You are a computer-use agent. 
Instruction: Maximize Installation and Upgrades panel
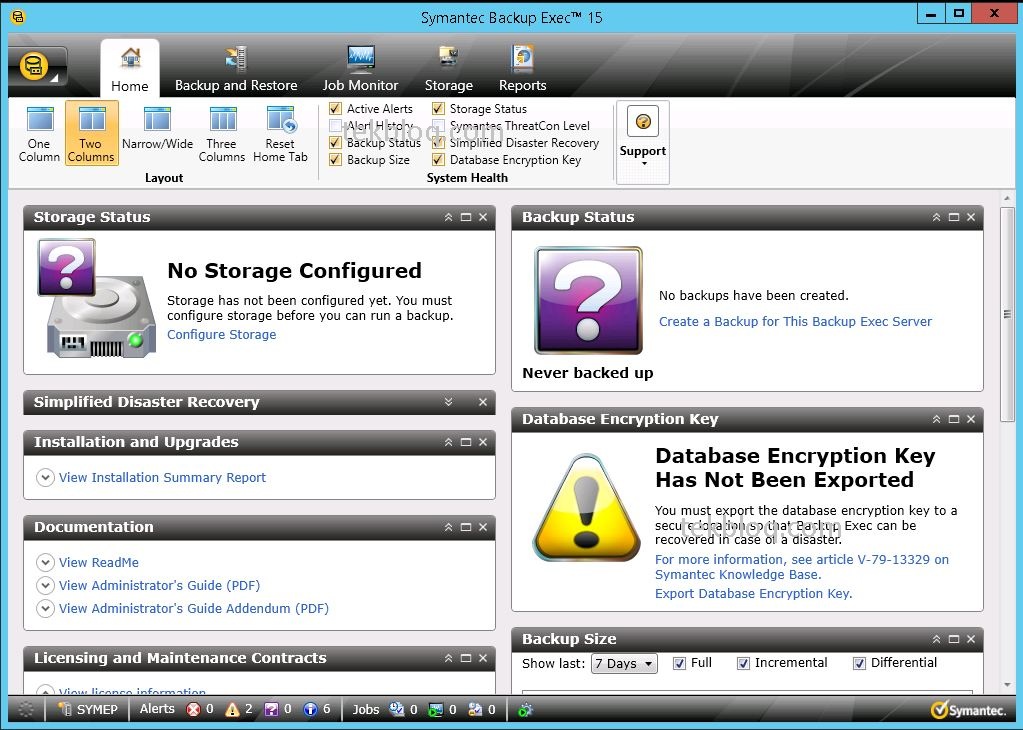pos(466,442)
